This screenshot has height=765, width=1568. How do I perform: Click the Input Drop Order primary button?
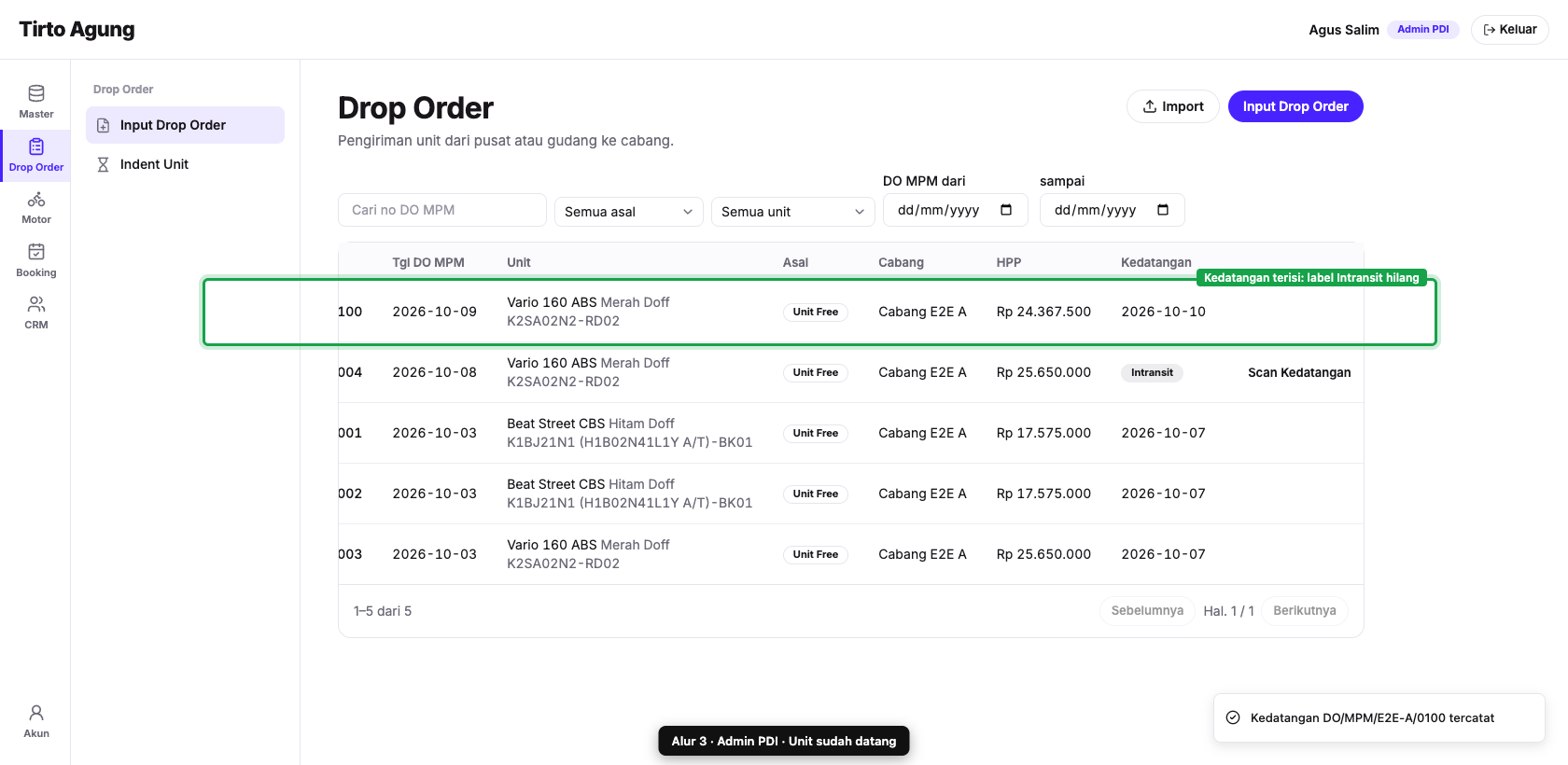click(x=1295, y=106)
